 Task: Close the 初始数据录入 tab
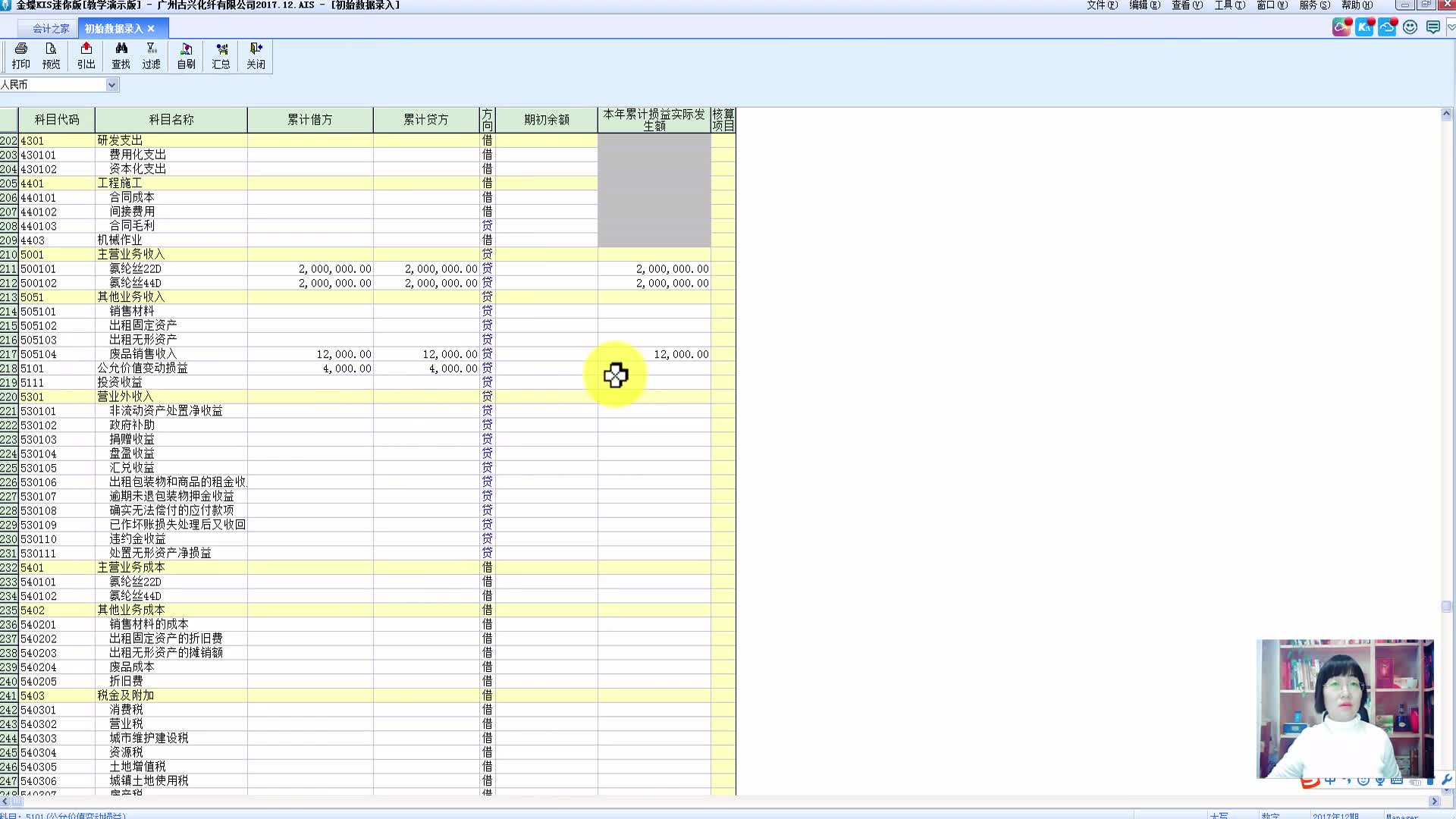(151, 29)
